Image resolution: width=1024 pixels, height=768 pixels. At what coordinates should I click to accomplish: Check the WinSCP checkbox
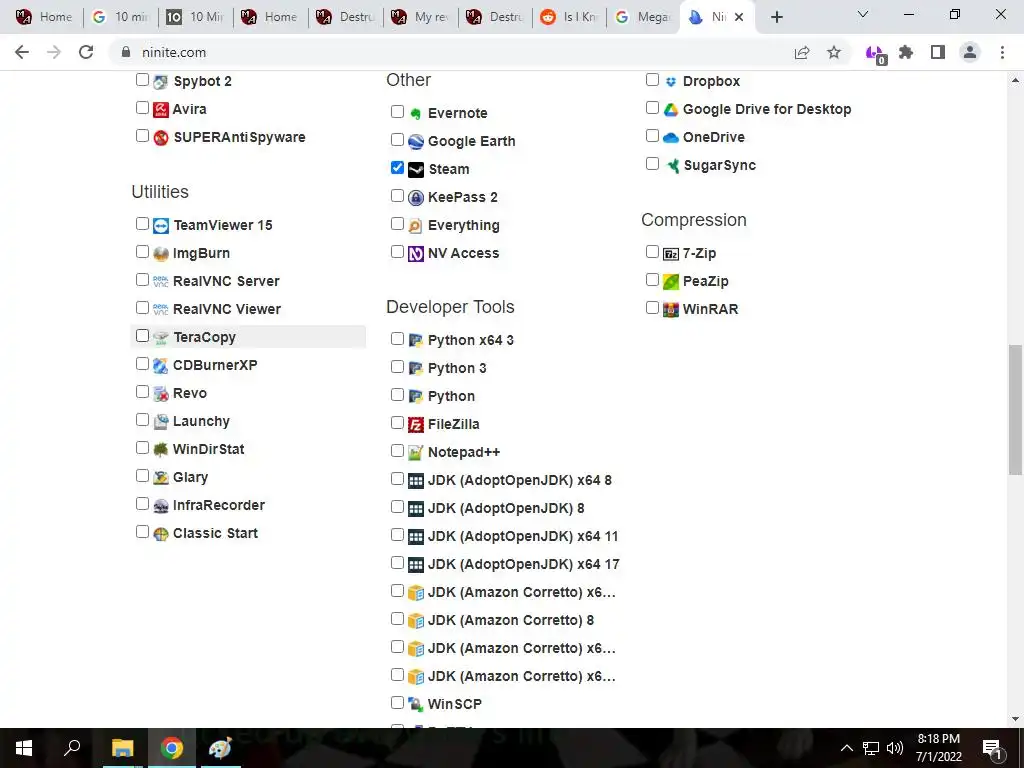coord(397,703)
